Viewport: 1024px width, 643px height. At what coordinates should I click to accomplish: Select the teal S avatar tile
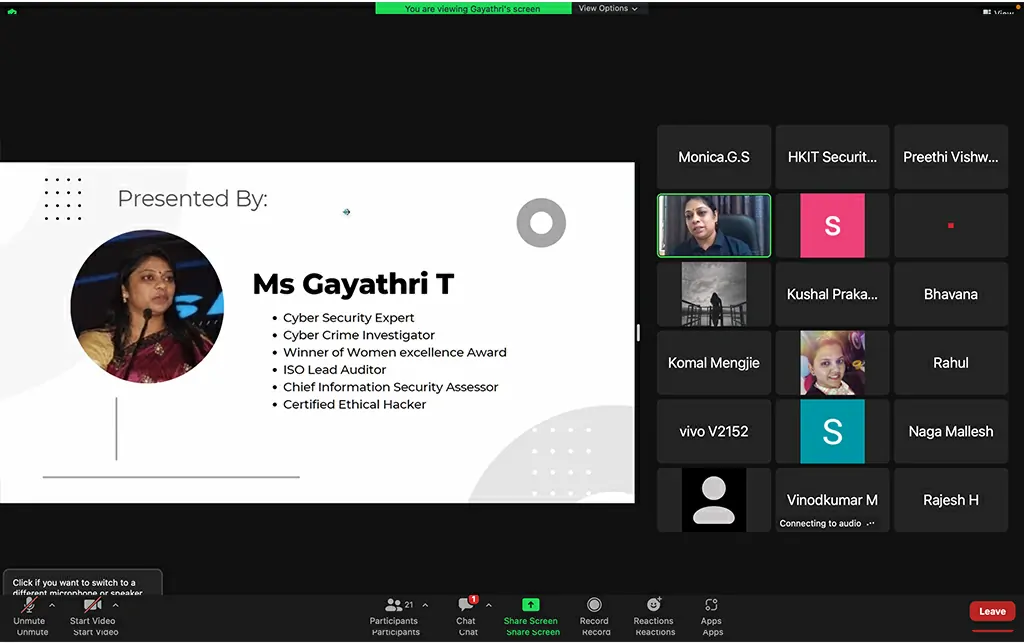point(832,431)
